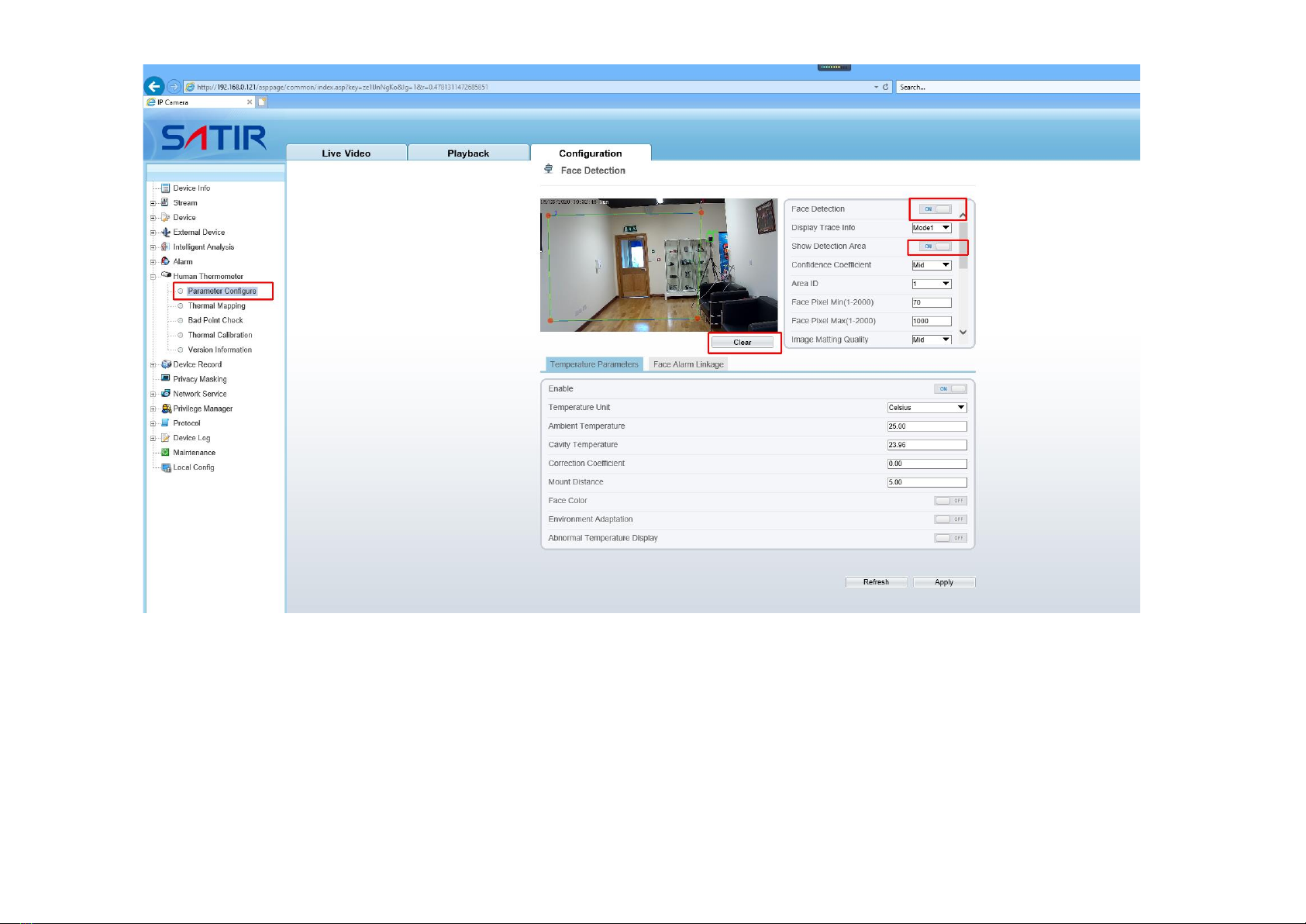The height and width of the screenshot is (924, 1306).
Task: Click the Refresh button
Action: point(876,582)
